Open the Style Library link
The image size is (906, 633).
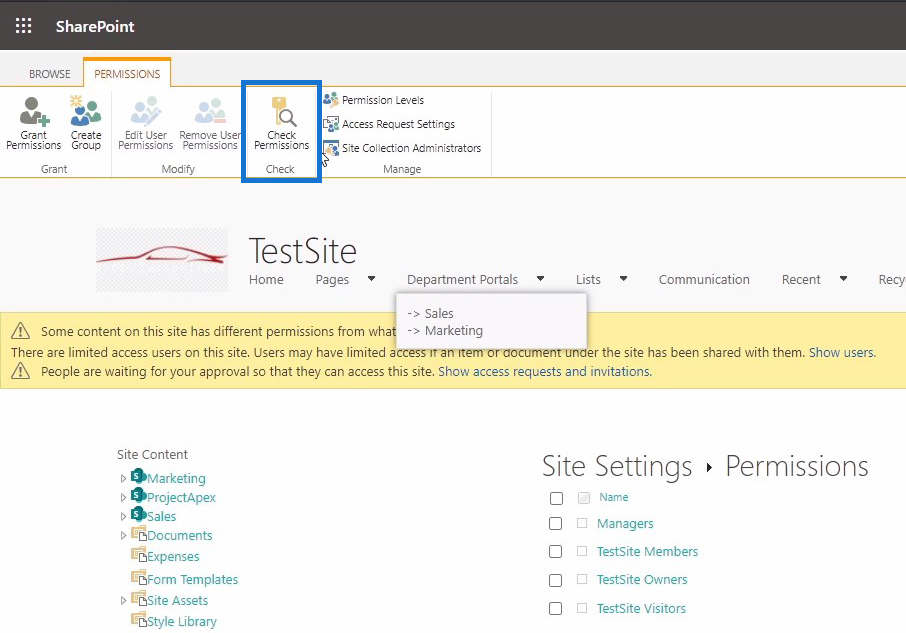click(x=181, y=622)
